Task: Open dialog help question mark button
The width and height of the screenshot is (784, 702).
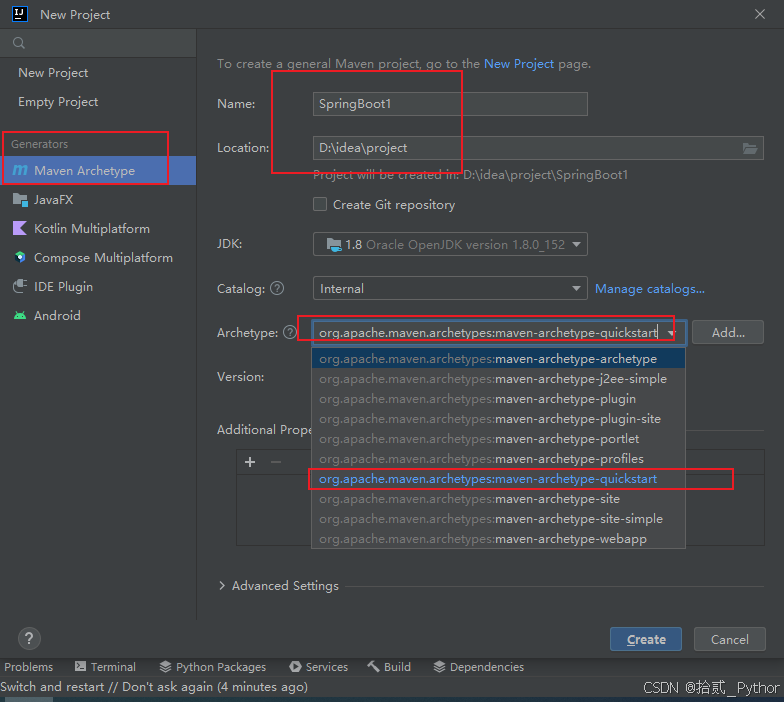Action: [x=29, y=638]
